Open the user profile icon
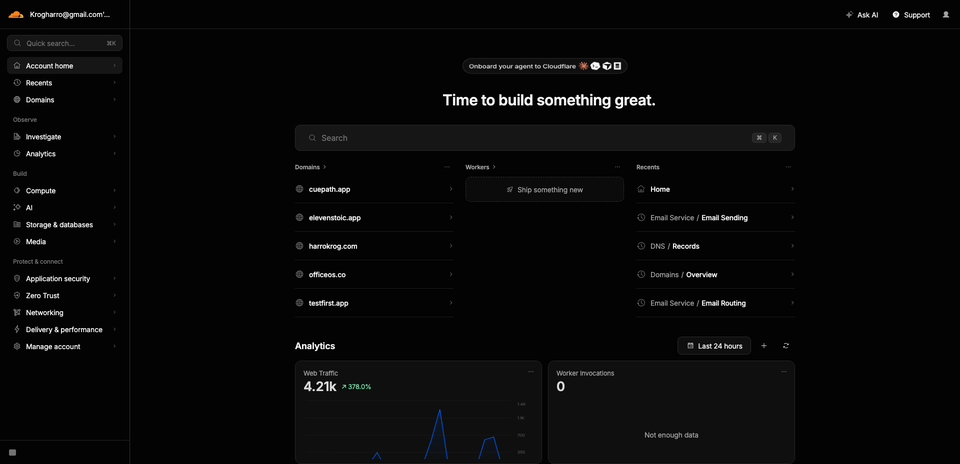Viewport: 960px width, 464px height. coord(946,15)
